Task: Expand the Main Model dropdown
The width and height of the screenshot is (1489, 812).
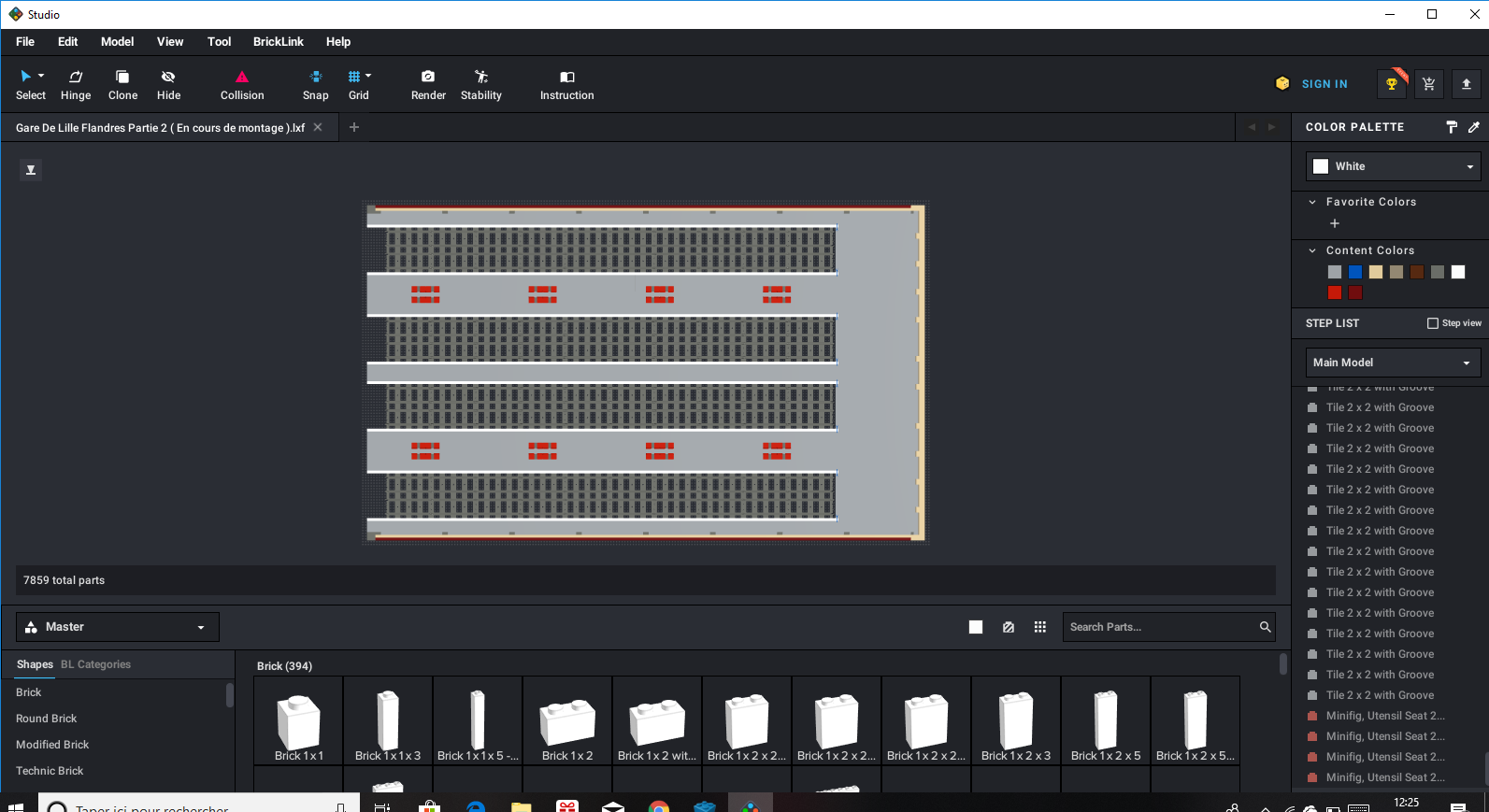Action: click(x=1393, y=363)
